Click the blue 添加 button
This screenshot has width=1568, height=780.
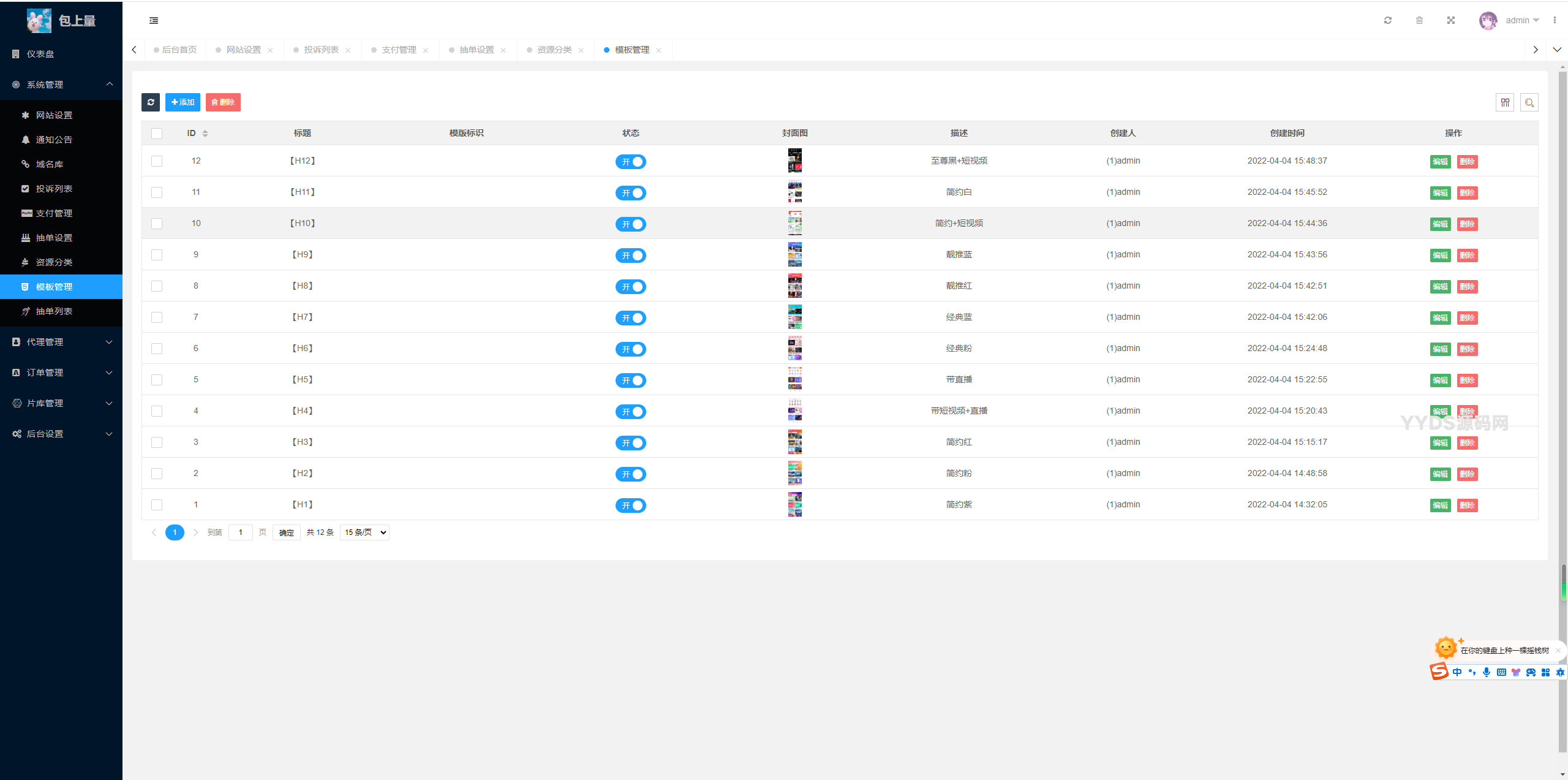183,102
